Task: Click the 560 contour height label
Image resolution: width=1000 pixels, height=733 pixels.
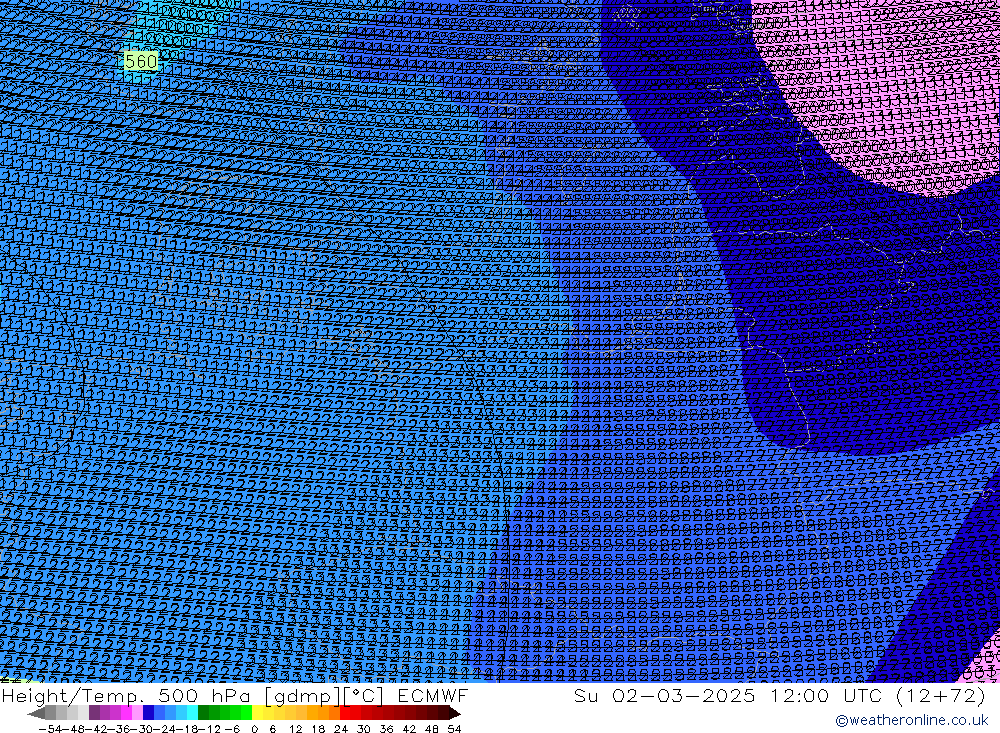Action: click(141, 61)
